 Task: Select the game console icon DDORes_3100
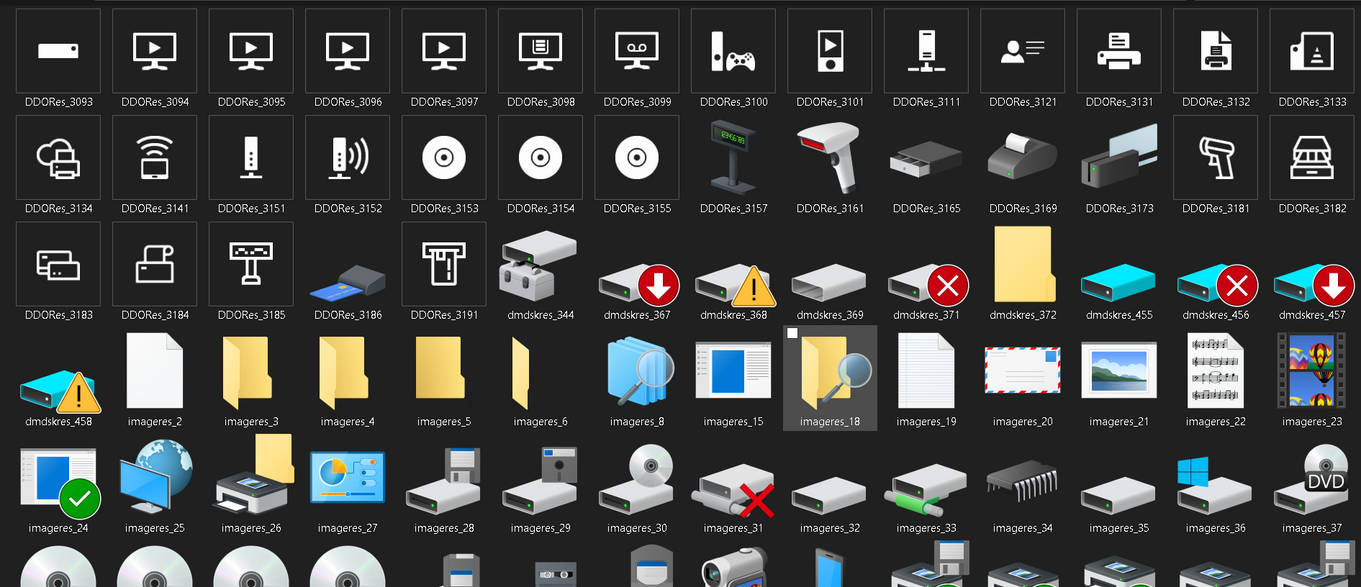coord(731,51)
